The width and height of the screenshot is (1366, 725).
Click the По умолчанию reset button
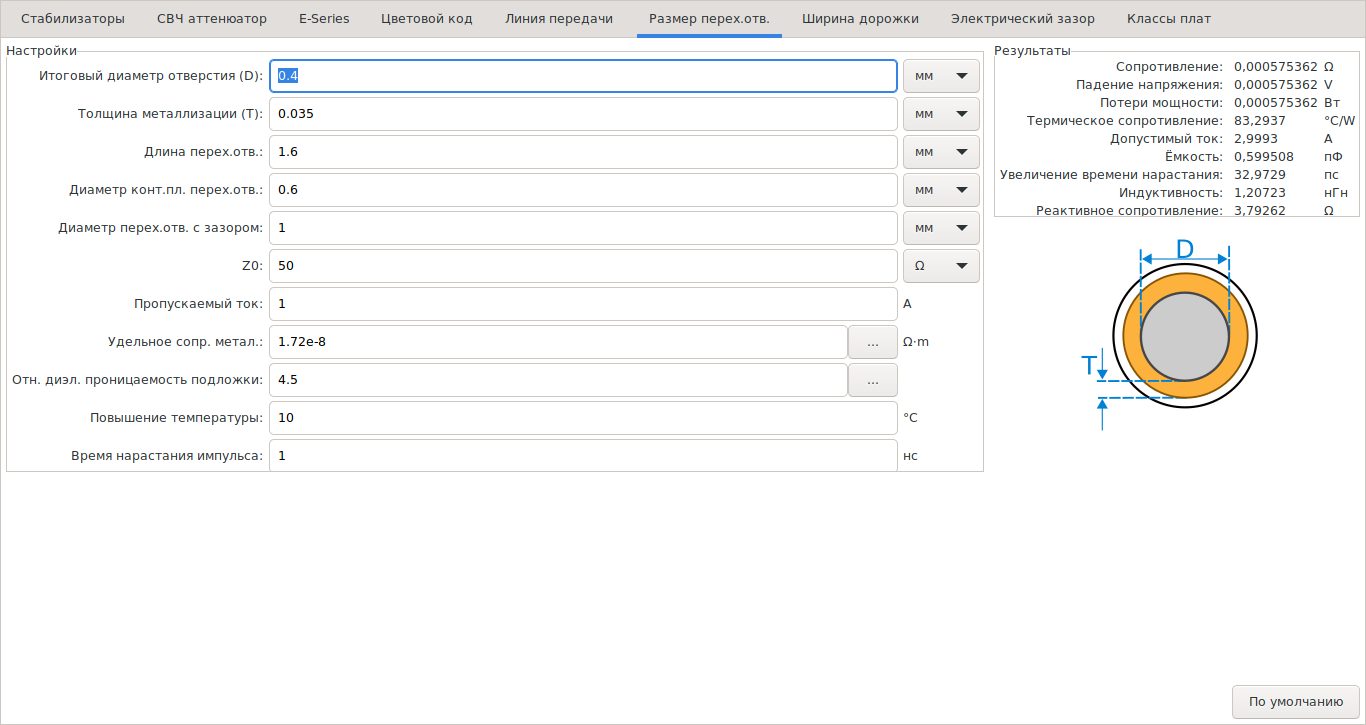click(x=1295, y=701)
